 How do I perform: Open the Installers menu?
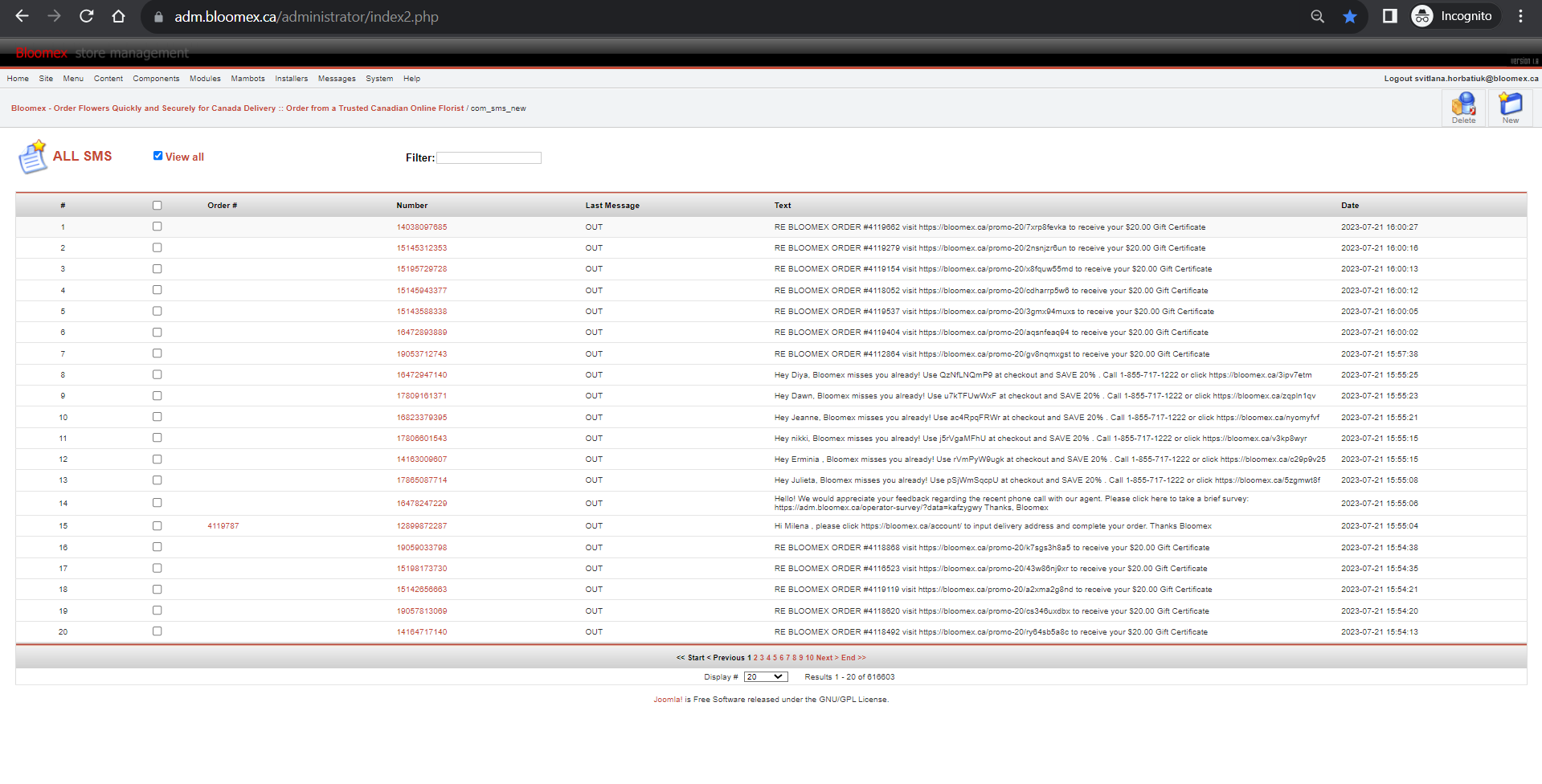coord(291,79)
